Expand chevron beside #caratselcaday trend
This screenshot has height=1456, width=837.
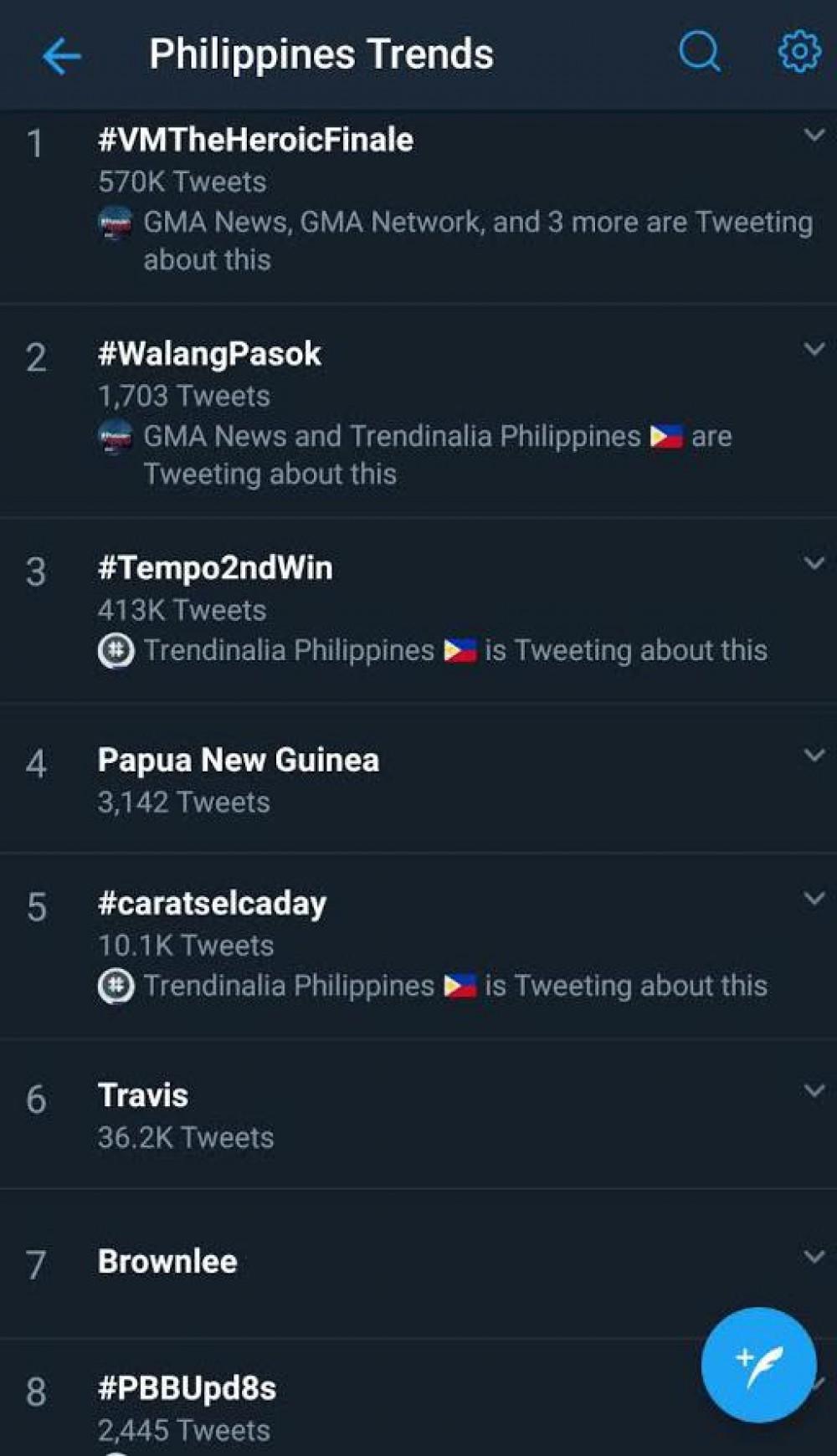click(814, 899)
